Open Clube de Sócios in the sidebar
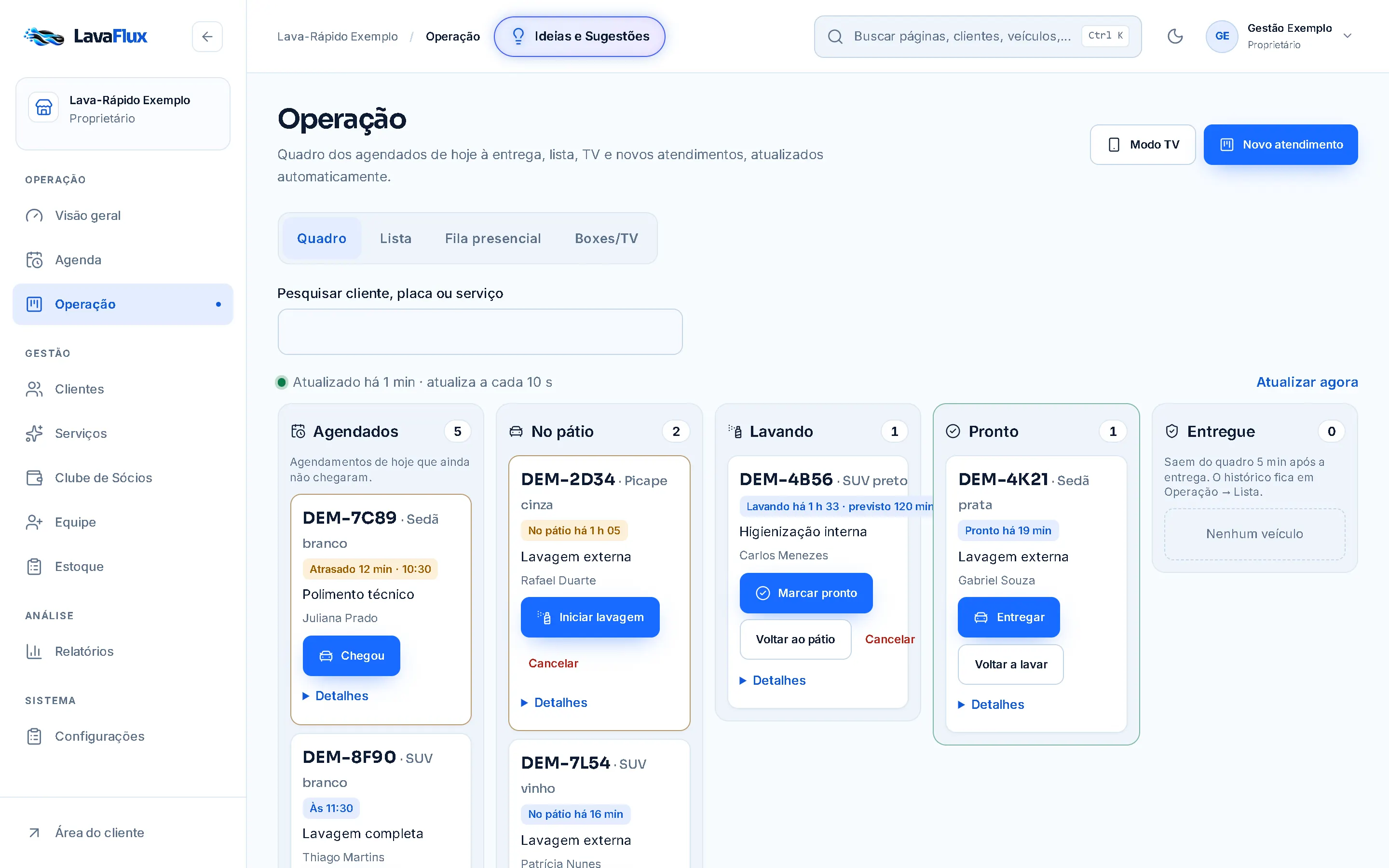This screenshot has width=1389, height=868. (123, 477)
